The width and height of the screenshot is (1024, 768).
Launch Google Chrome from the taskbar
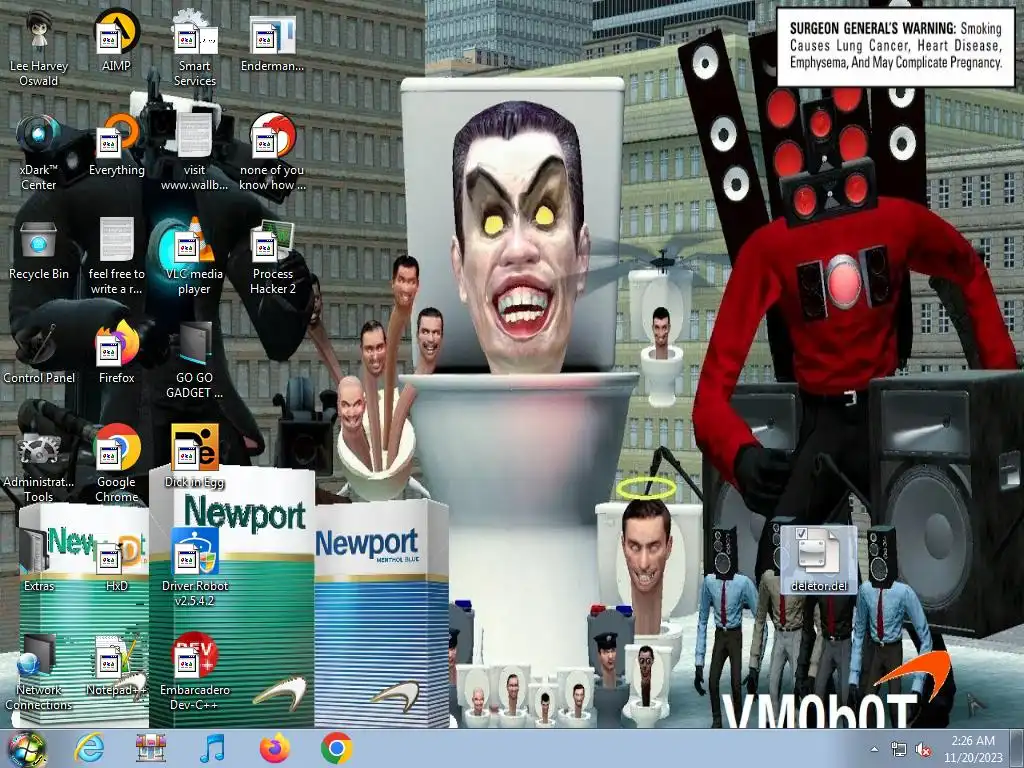click(337, 748)
